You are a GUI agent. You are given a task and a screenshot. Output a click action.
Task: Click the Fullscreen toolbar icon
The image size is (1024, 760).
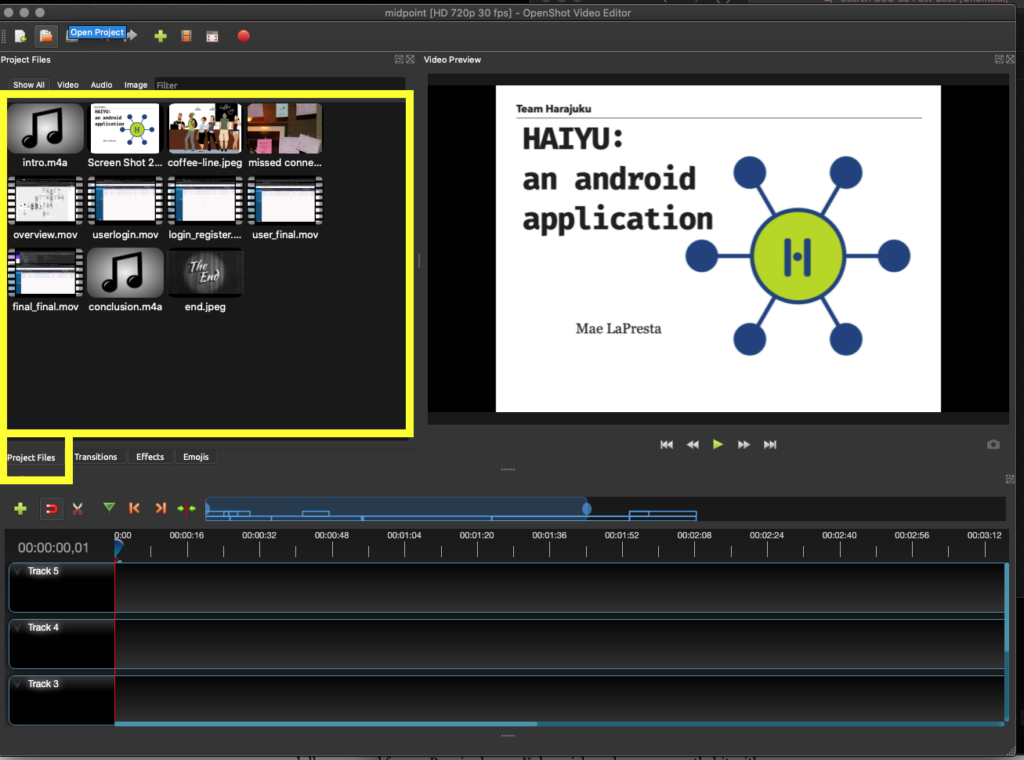pyautogui.click(x=212, y=37)
